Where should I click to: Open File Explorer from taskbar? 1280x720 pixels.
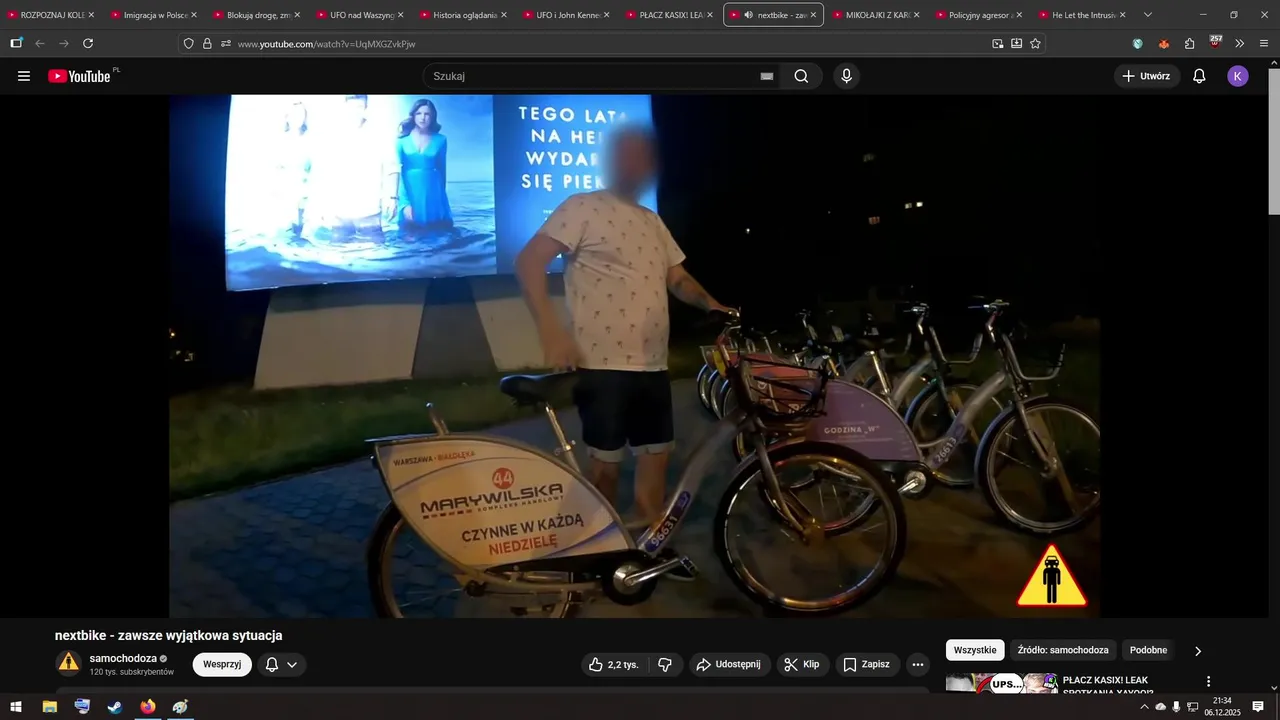coord(49,706)
